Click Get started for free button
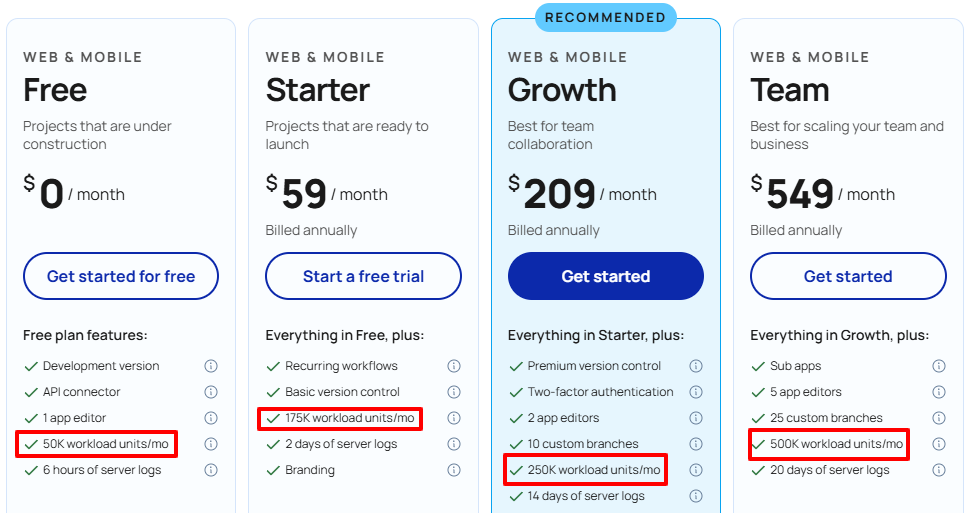 121,276
